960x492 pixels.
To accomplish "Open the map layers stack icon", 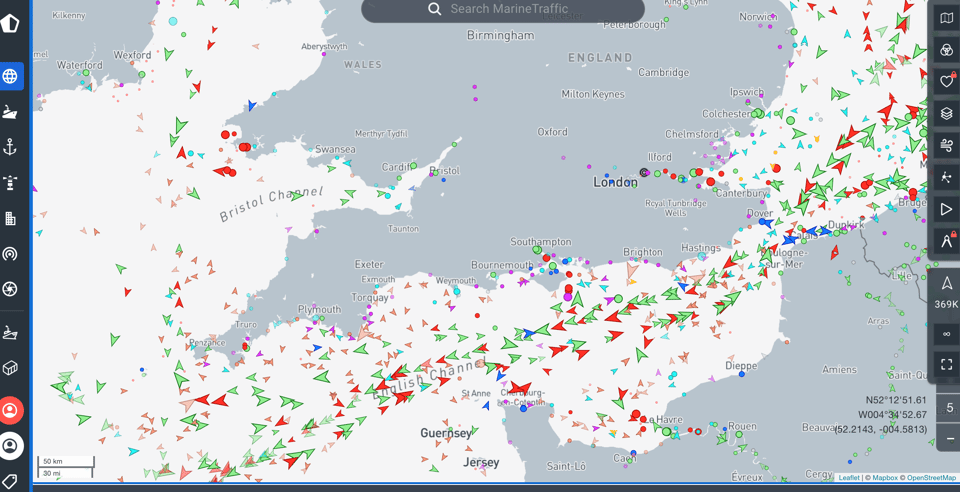I will coord(946,113).
